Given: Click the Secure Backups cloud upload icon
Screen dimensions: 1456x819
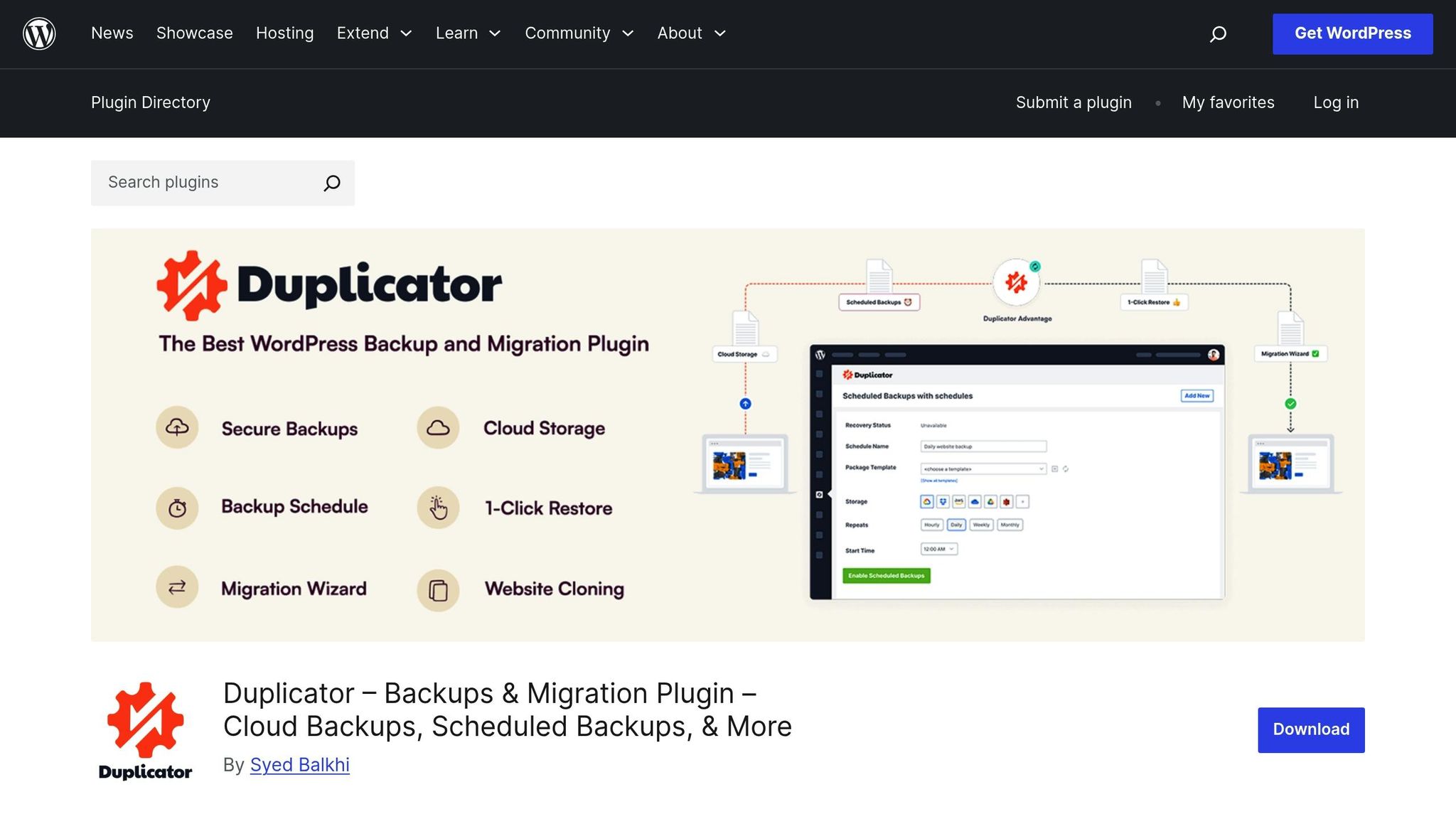Looking at the screenshot, I should click(177, 427).
